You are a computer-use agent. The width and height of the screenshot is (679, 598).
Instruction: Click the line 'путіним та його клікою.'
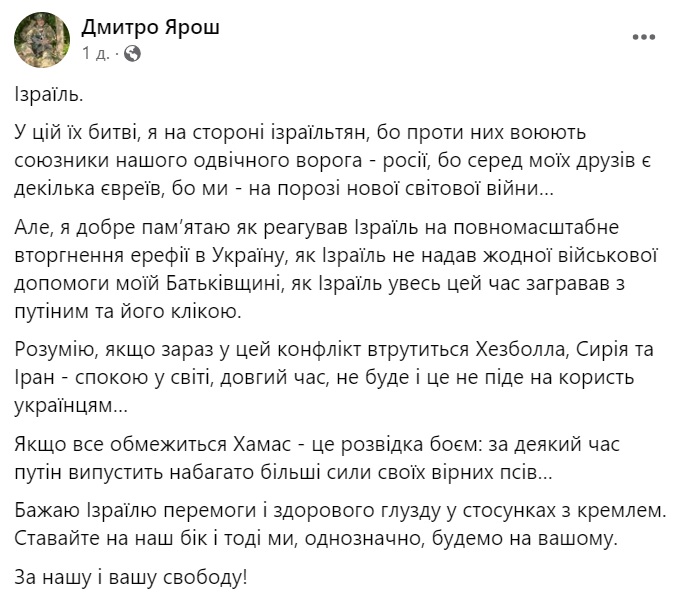pos(128,311)
